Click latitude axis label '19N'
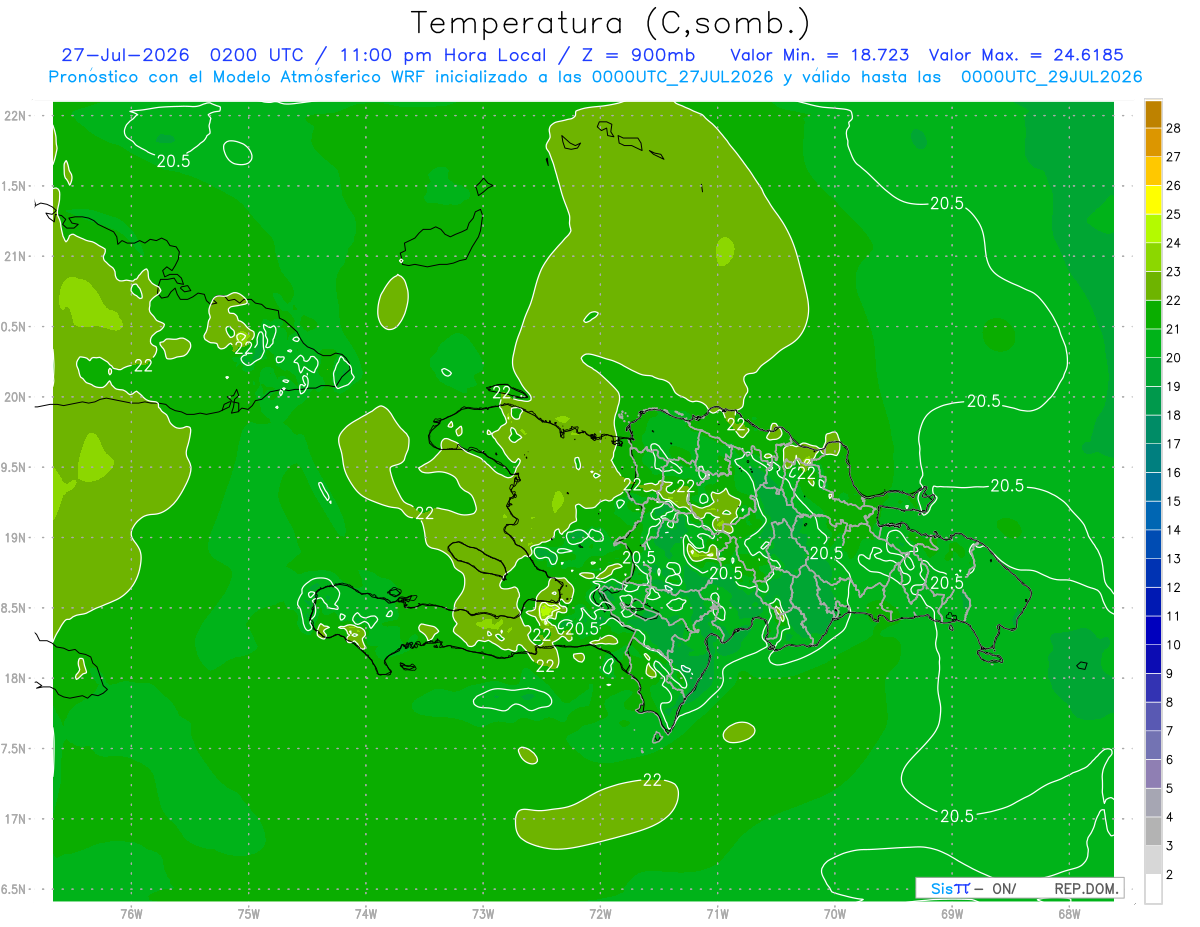Image resolution: width=1200 pixels, height=927 pixels. [x=16, y=538]
